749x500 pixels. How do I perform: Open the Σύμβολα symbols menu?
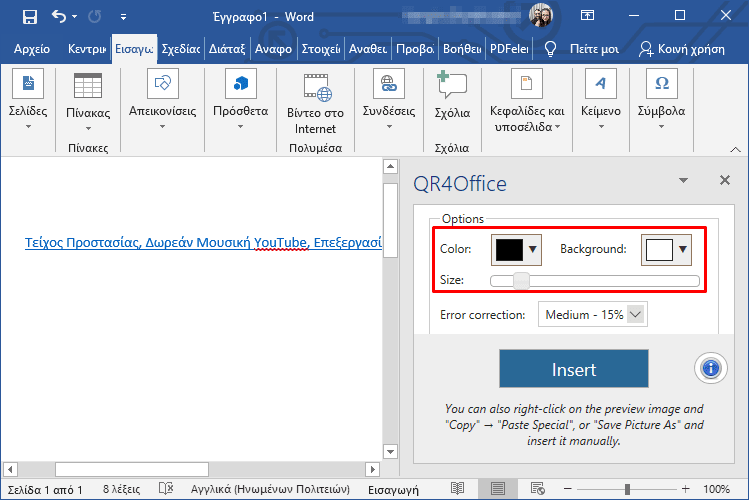click(x=662, y=100)
